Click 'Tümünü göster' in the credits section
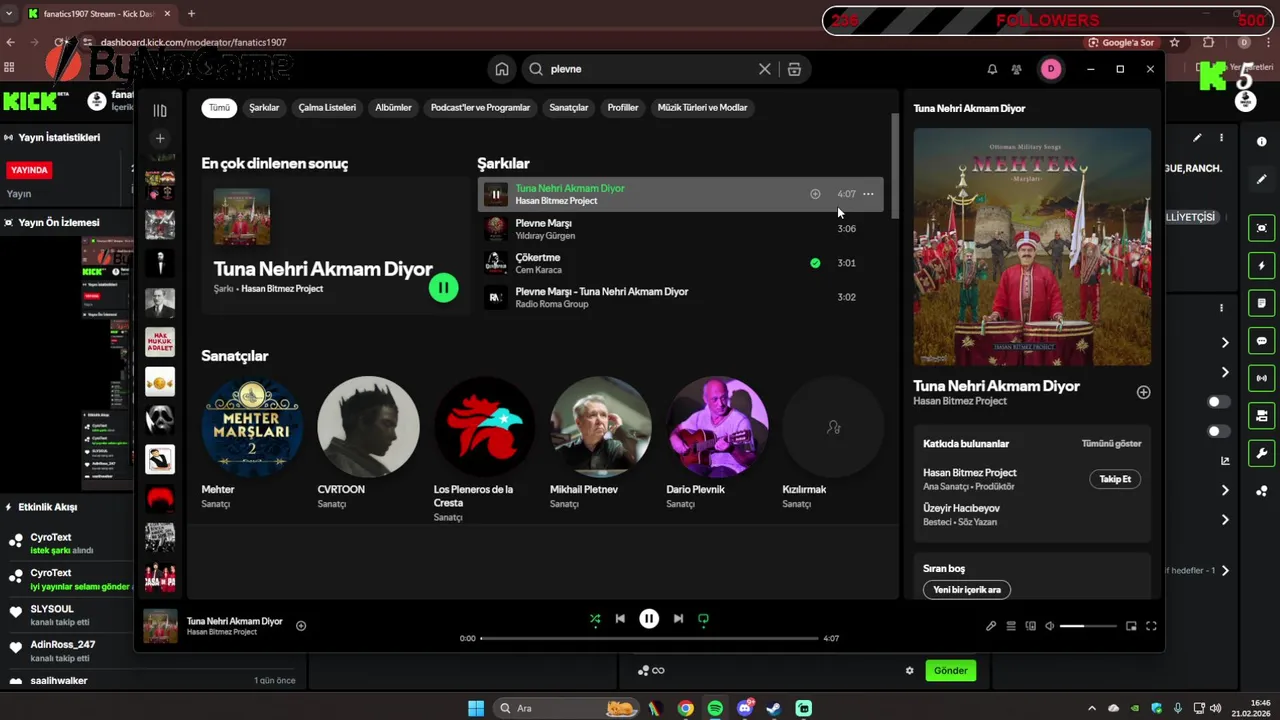Viewport: 1280px width, 720px height. 1111,443
